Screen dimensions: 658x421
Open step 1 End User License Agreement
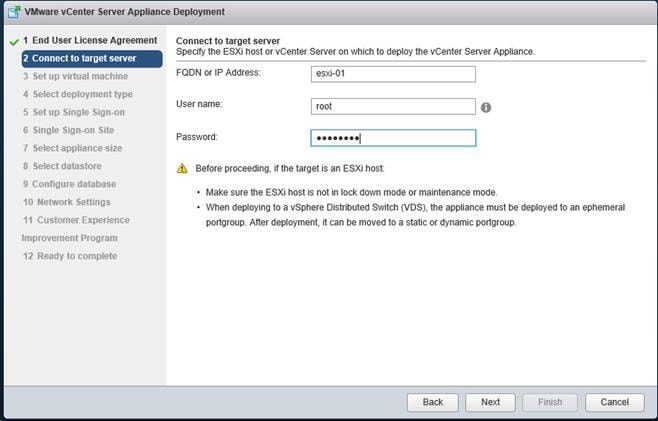90,40
